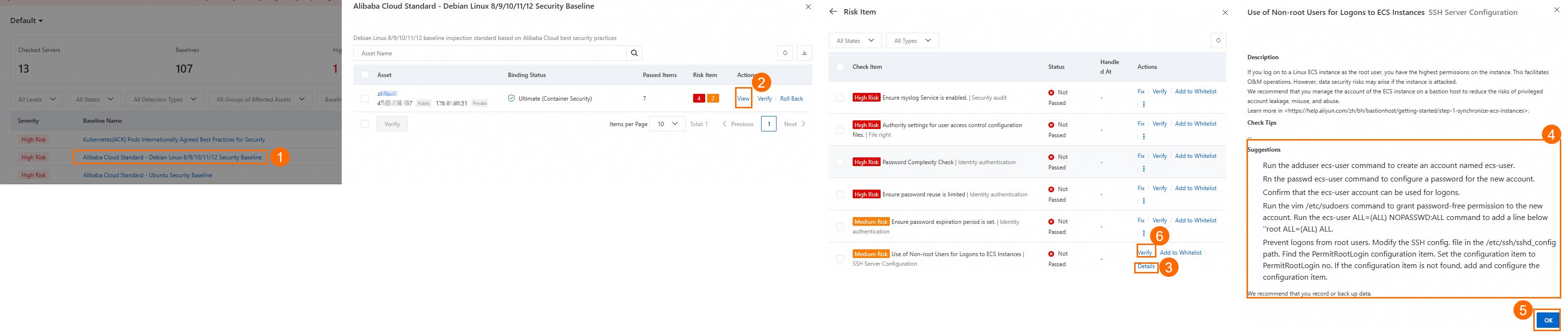Open All Detection Types dropdown

tap(165, 100)
